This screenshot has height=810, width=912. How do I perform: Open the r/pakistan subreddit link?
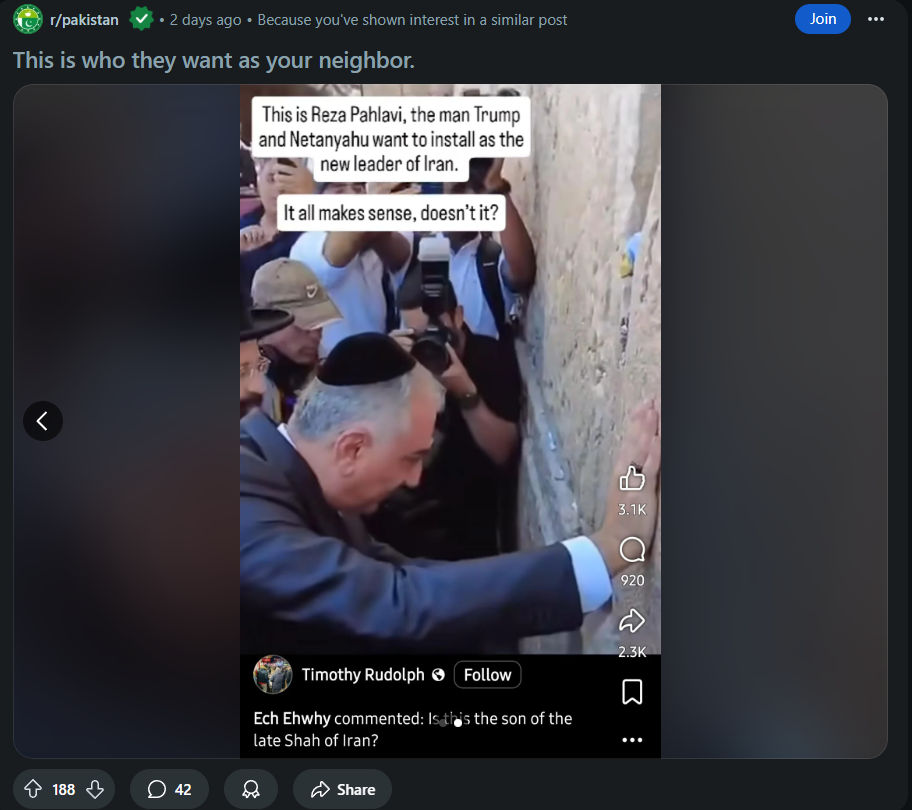pyautogui.click(x=84, y=20)
